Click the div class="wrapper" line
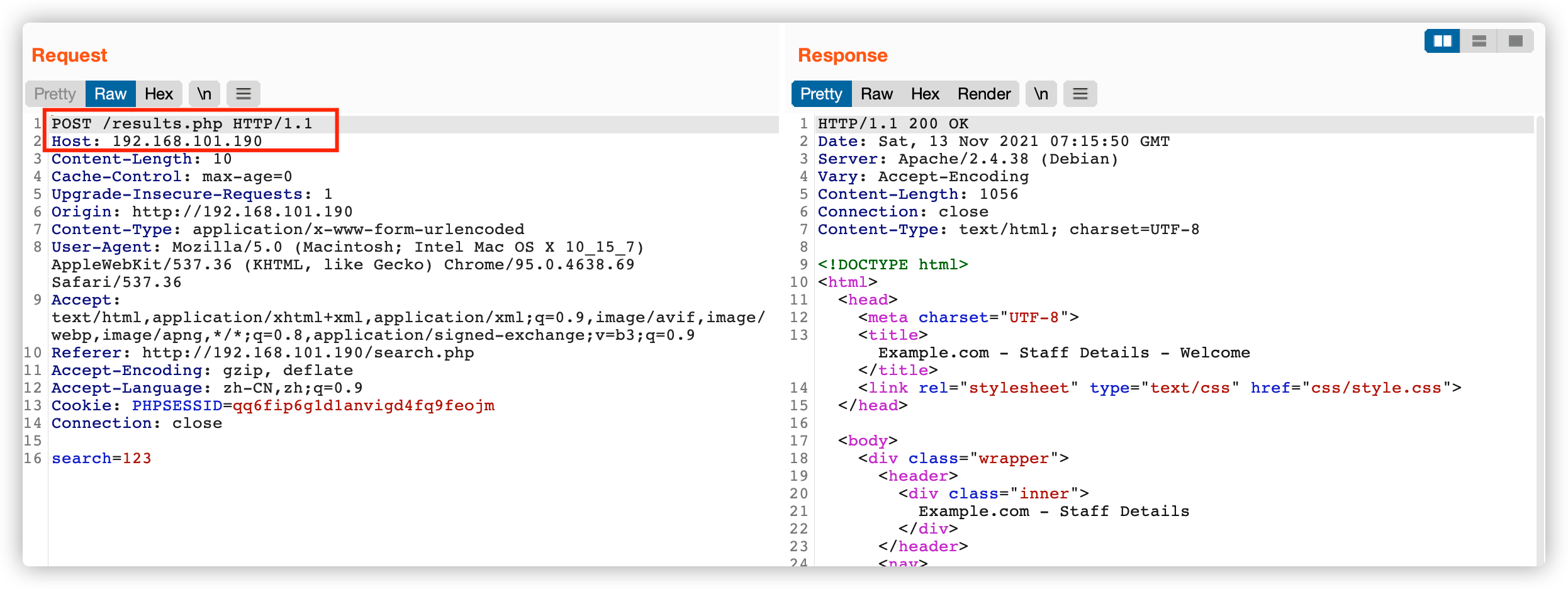This screenshot has width=1568, height=589. click(x=963, y=459)
